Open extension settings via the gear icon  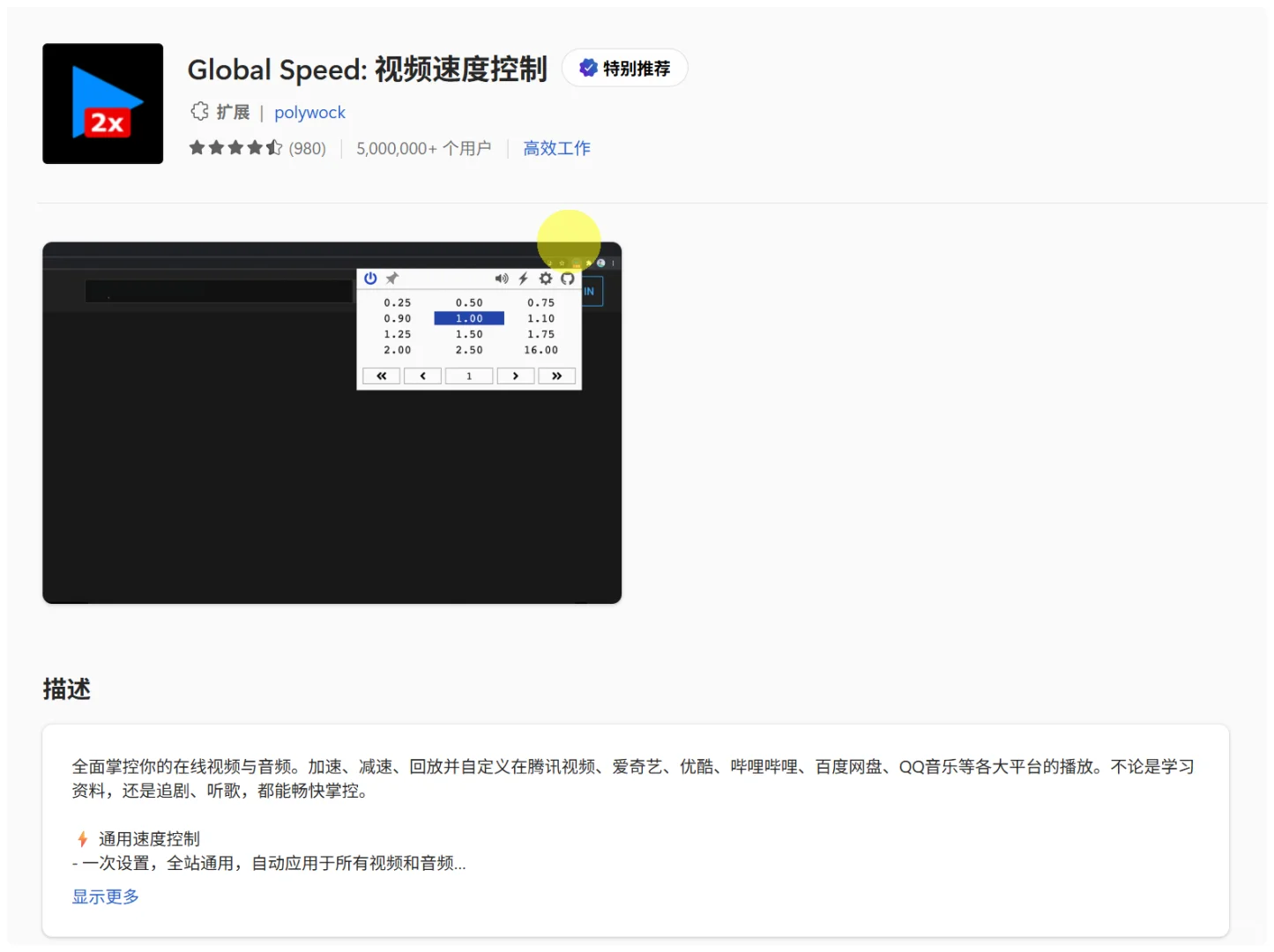546,279
